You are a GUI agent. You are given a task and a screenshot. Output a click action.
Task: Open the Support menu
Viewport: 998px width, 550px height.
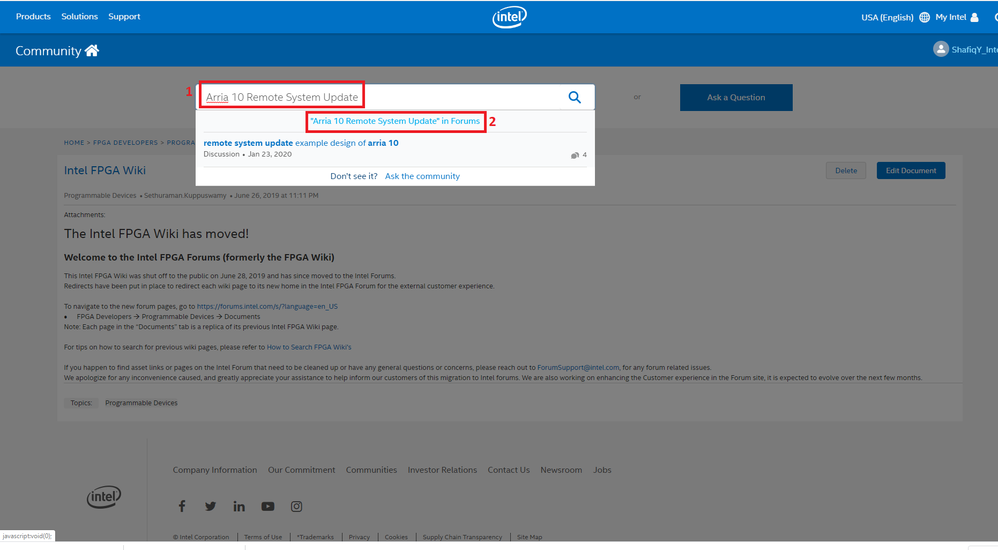click(124, 17)
